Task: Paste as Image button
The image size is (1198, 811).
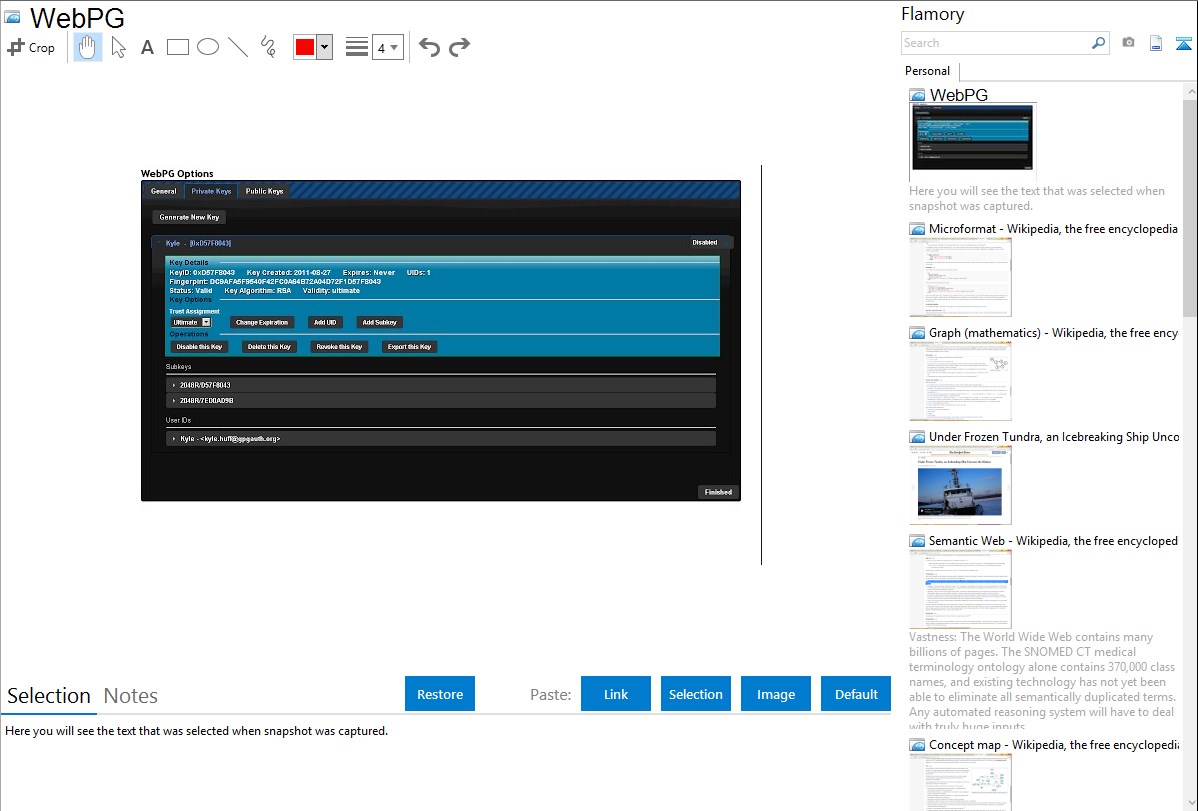Action: pos(775,694)
